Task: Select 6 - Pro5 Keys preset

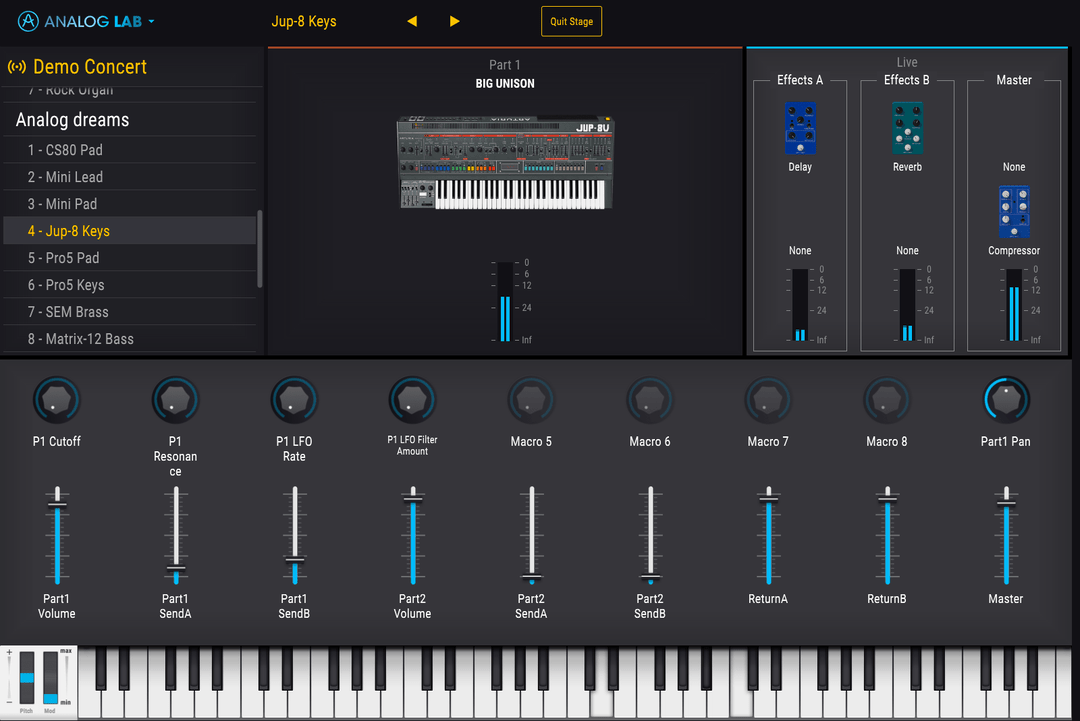Action: tap(129, 284)
